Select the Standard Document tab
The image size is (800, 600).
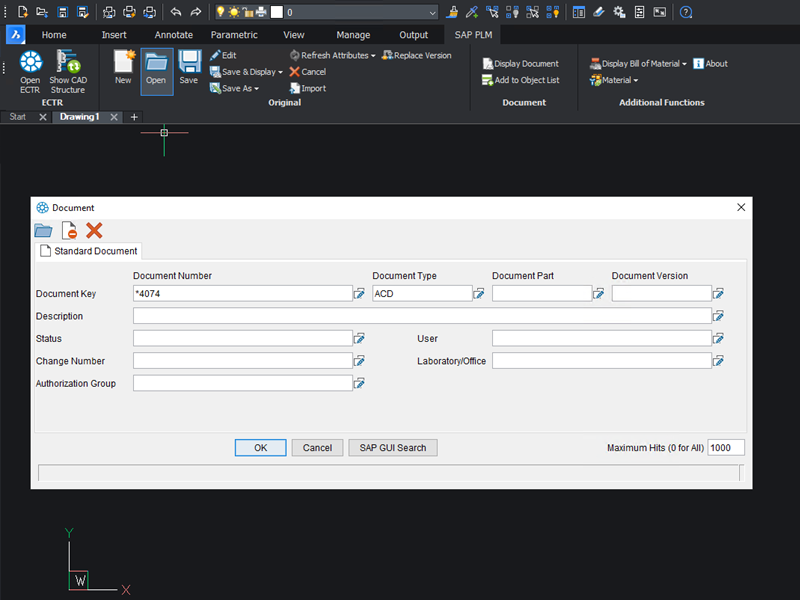coord(89,251)
